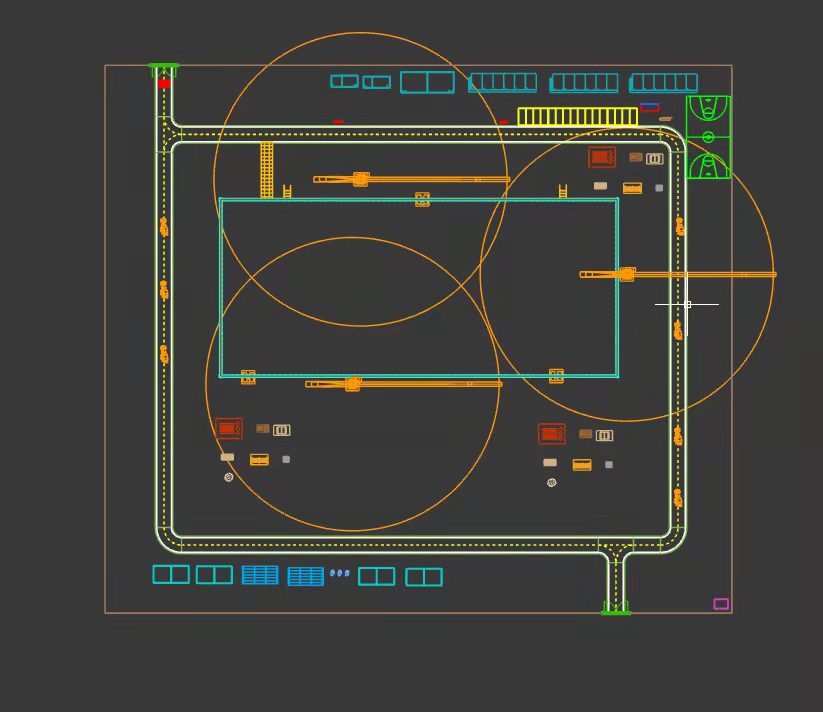The width and height of the screenshot is (823, 712).
Task: Select the leftmost small cyan box in the top row
Action: pyautogui.click(x=344, y=81)
